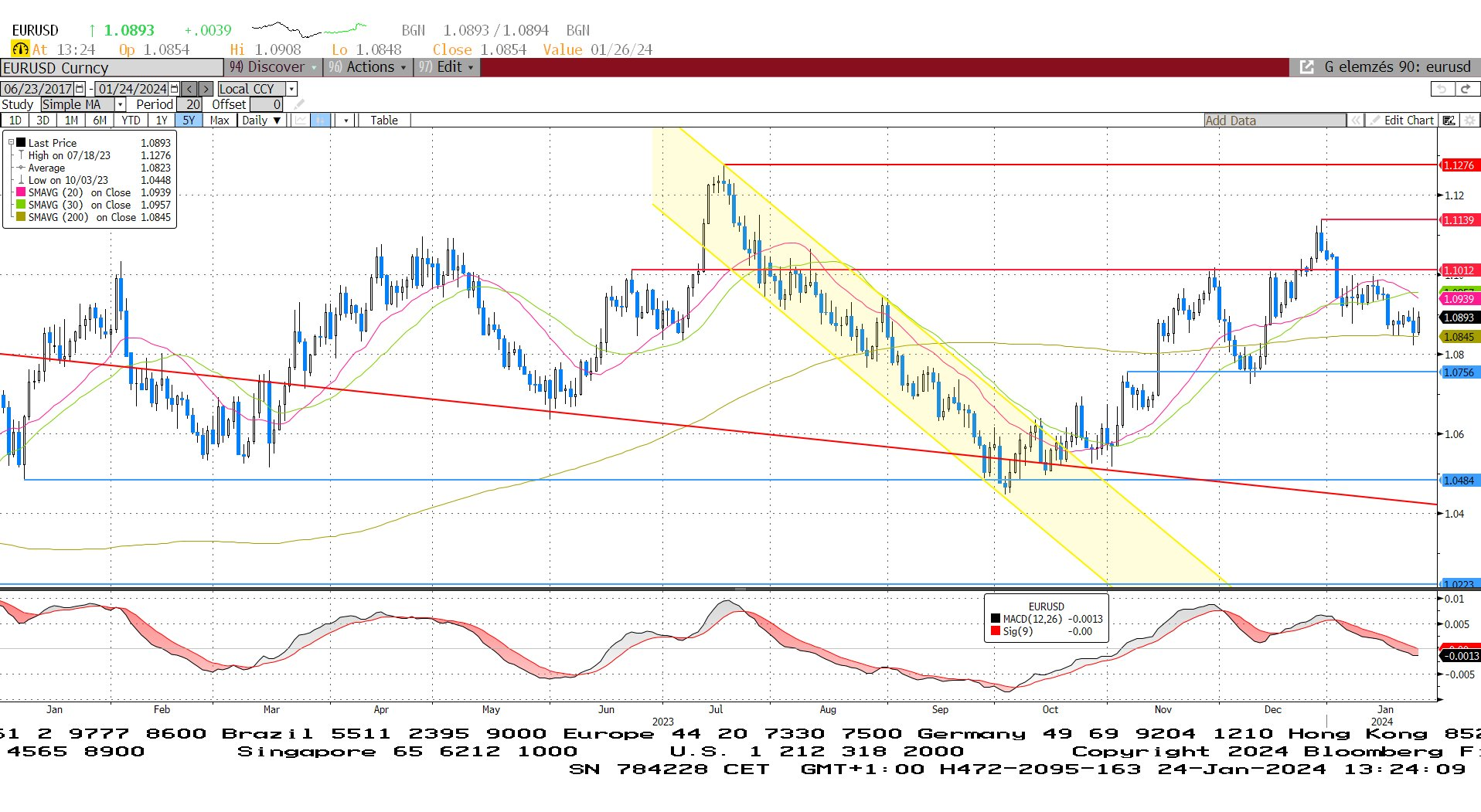Switch to the YTD time range
This screenshot has height=812, width=1481.
coord(131,121)
